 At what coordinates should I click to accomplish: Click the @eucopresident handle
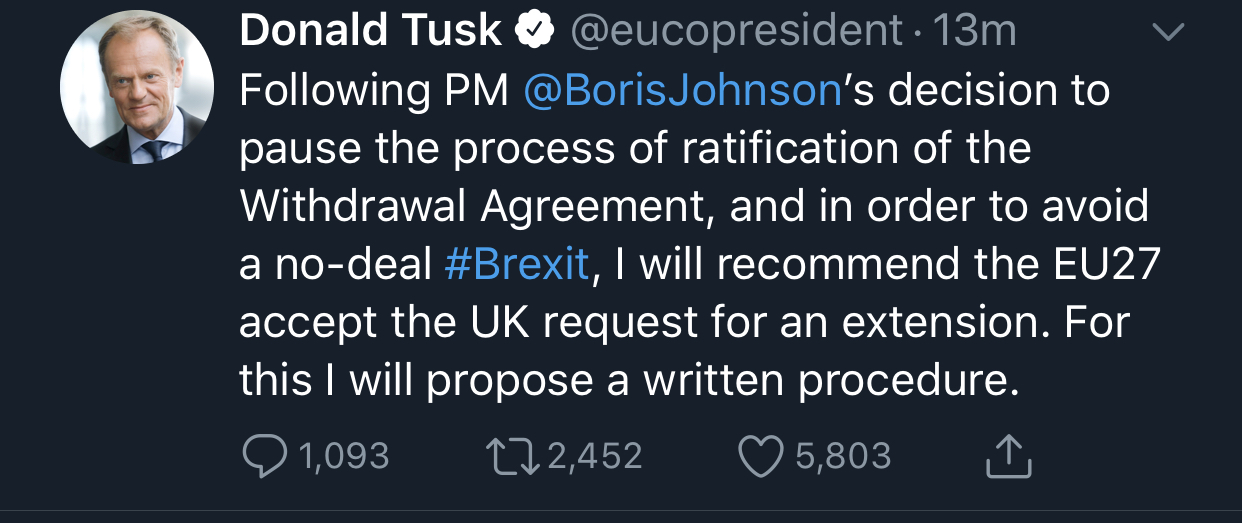[x=735, y=32]
